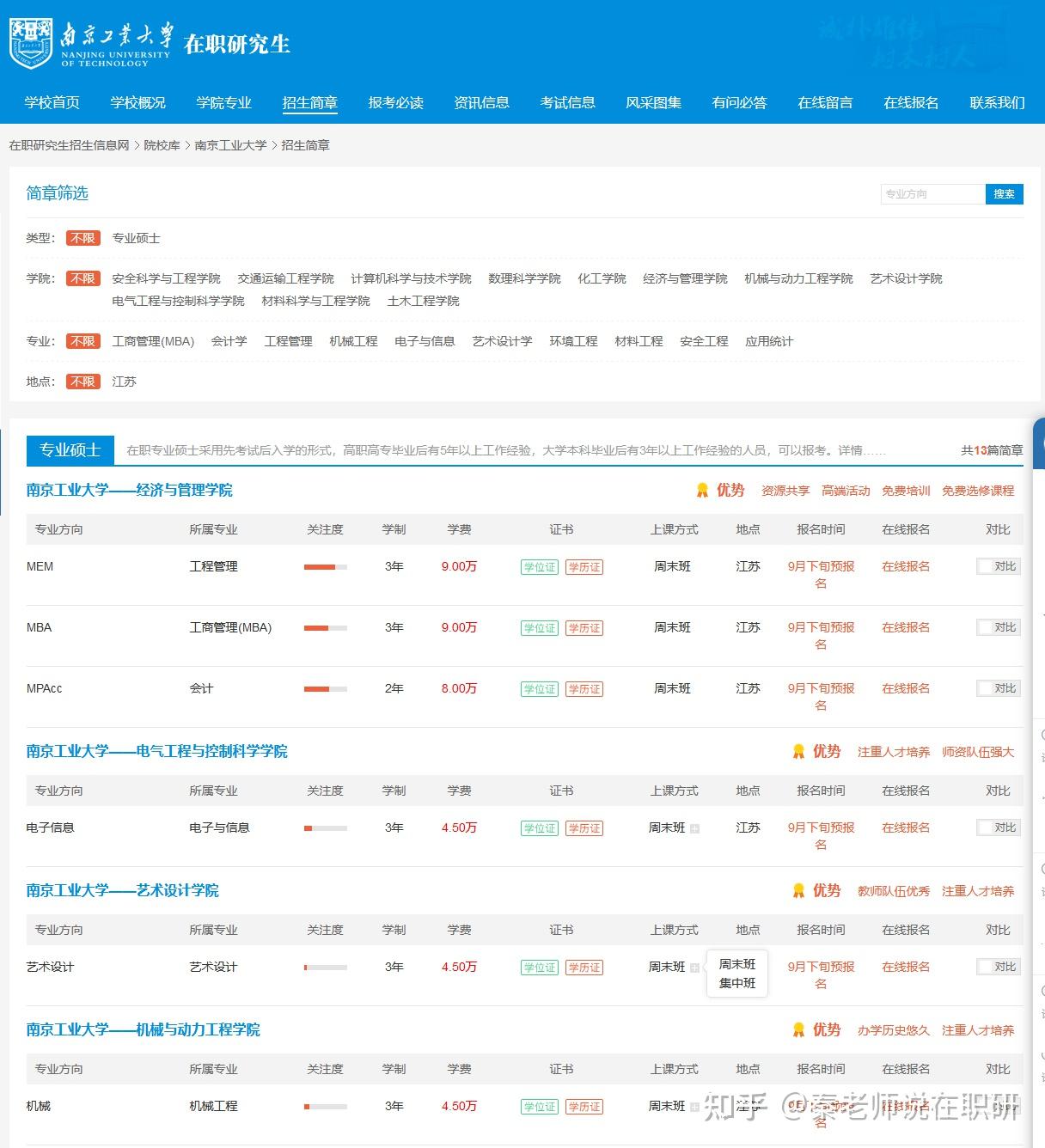The height and width of the screenshot is (1148, 1045).
Task: Open 学校概况 navigation item
Action: tap(138, 102)
